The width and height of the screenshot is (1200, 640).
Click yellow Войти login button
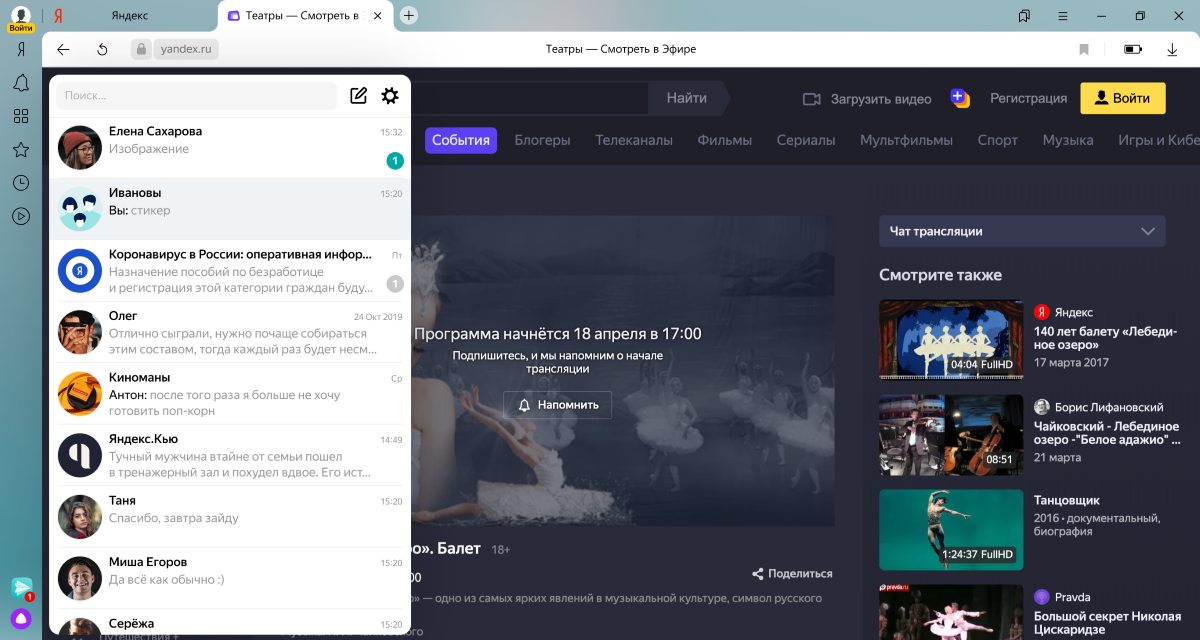click(1123, 98)
